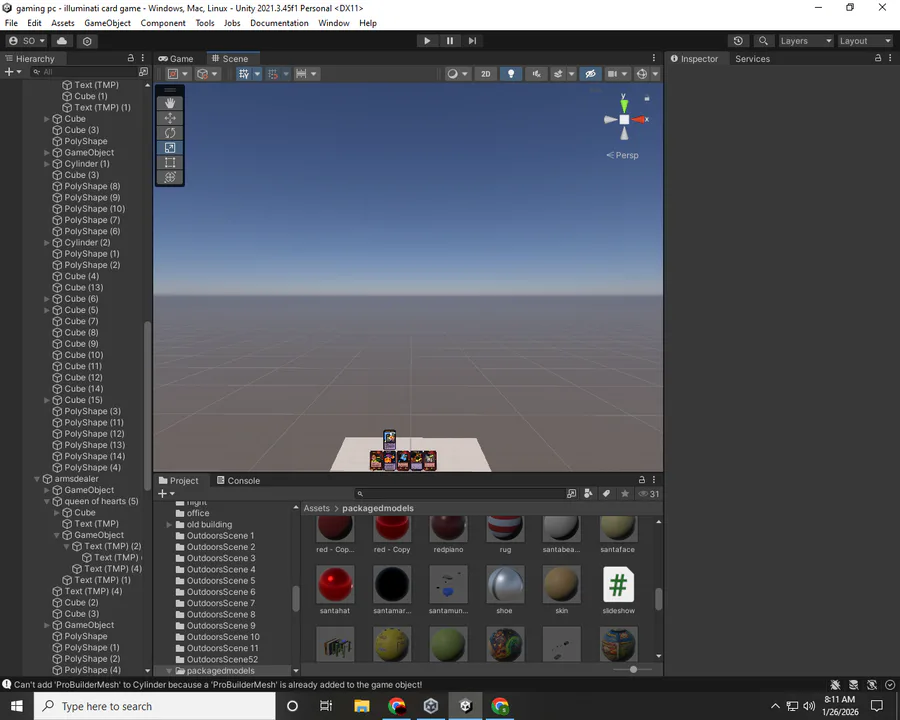Open the Unity cloud collaboration icon
Image resolution: width=900 pixels, height=720 pixels.
pos(61,40)
